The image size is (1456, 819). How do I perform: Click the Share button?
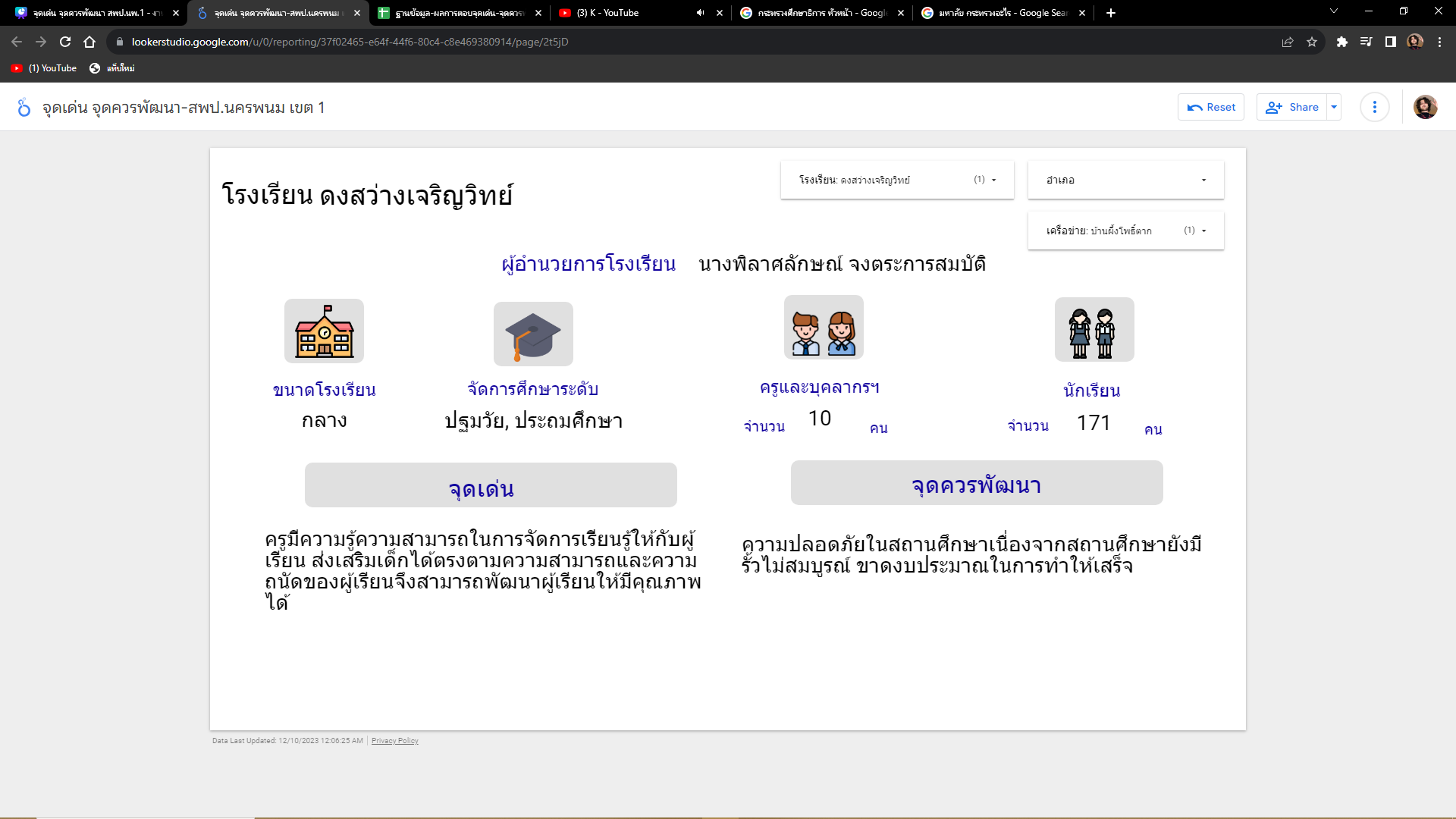[x=1292, y=107]
